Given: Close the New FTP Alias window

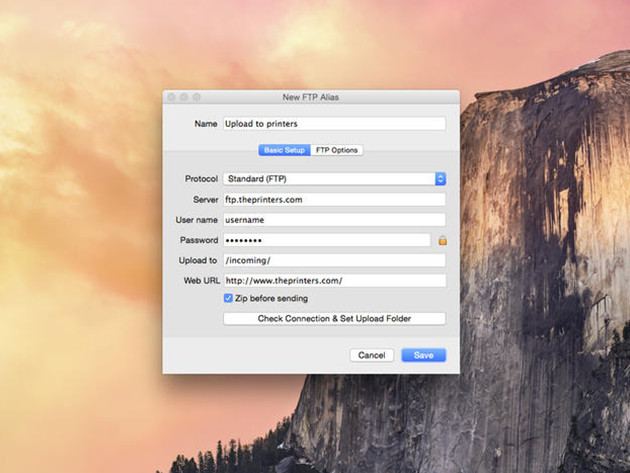Looking at the screenshot, I should (x=172, y=97).
